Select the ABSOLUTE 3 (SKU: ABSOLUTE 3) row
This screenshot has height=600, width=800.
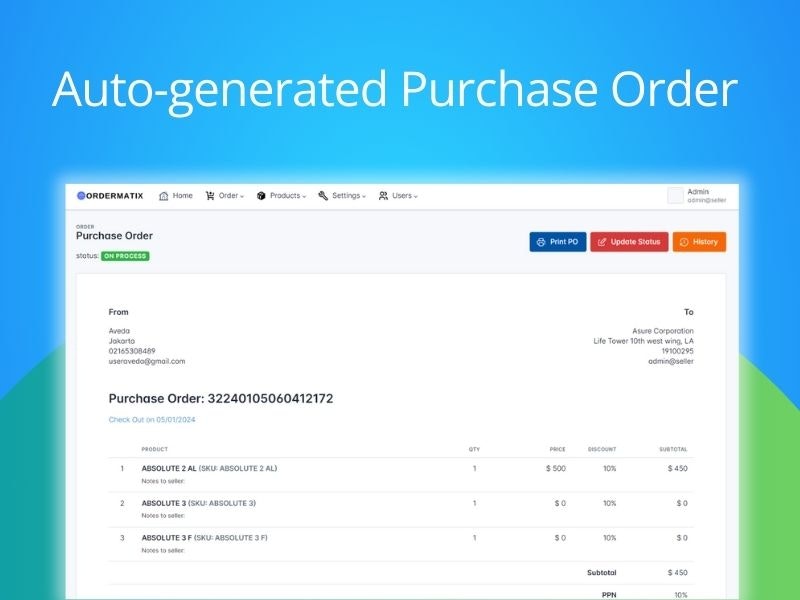click(x=401, y=509)
